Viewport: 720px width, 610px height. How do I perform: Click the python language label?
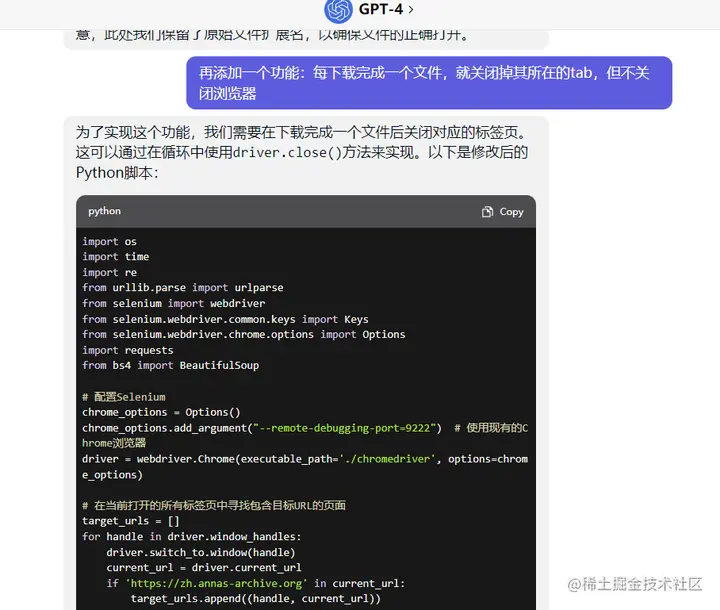[x=105, y=211]
